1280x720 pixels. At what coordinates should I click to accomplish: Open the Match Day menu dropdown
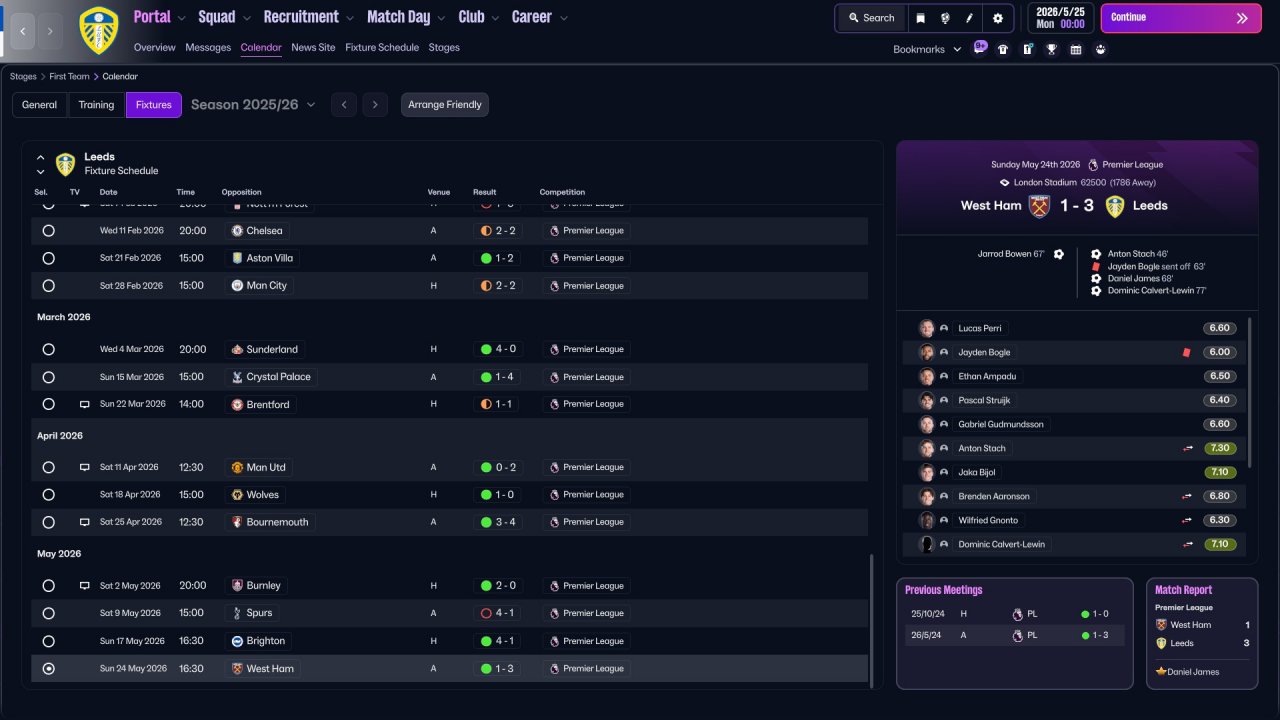(407, 17)
